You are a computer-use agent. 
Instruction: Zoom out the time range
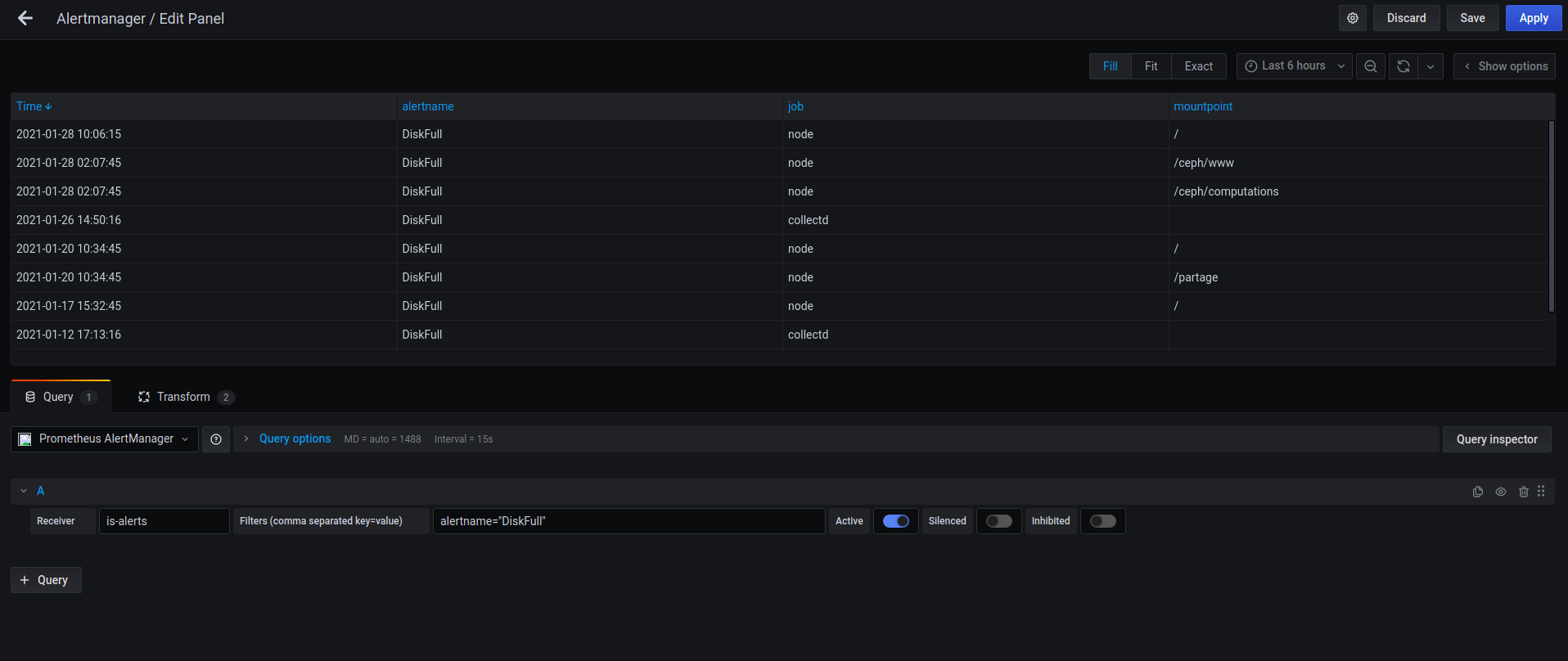[x=1371, y=66]
